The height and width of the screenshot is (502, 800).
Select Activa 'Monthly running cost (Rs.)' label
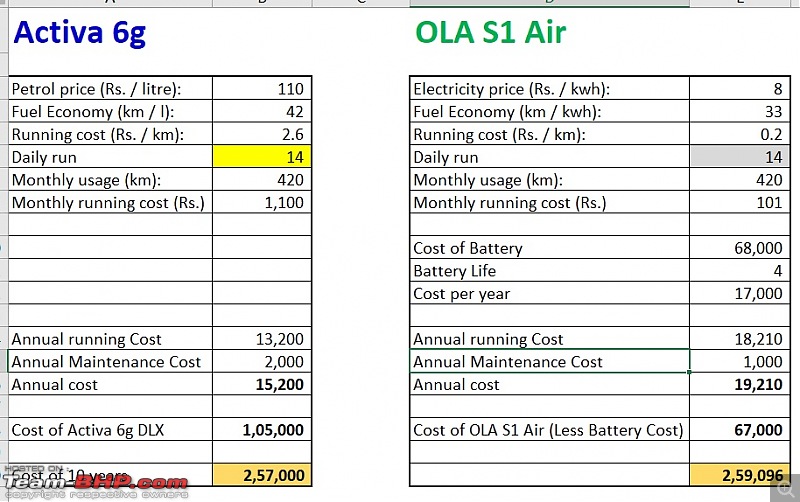click(x=110, y=202)
